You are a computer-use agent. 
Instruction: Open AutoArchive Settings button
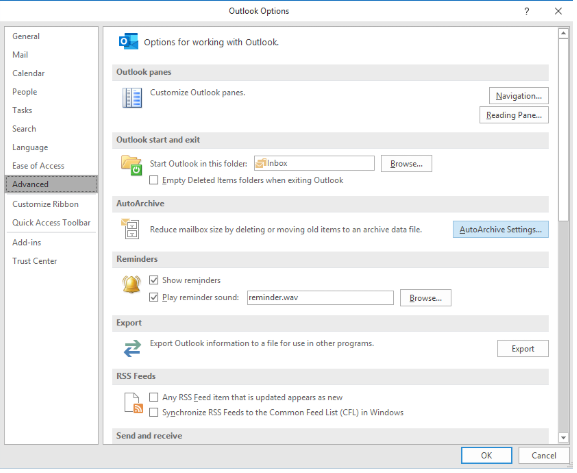tap(500, 229)
